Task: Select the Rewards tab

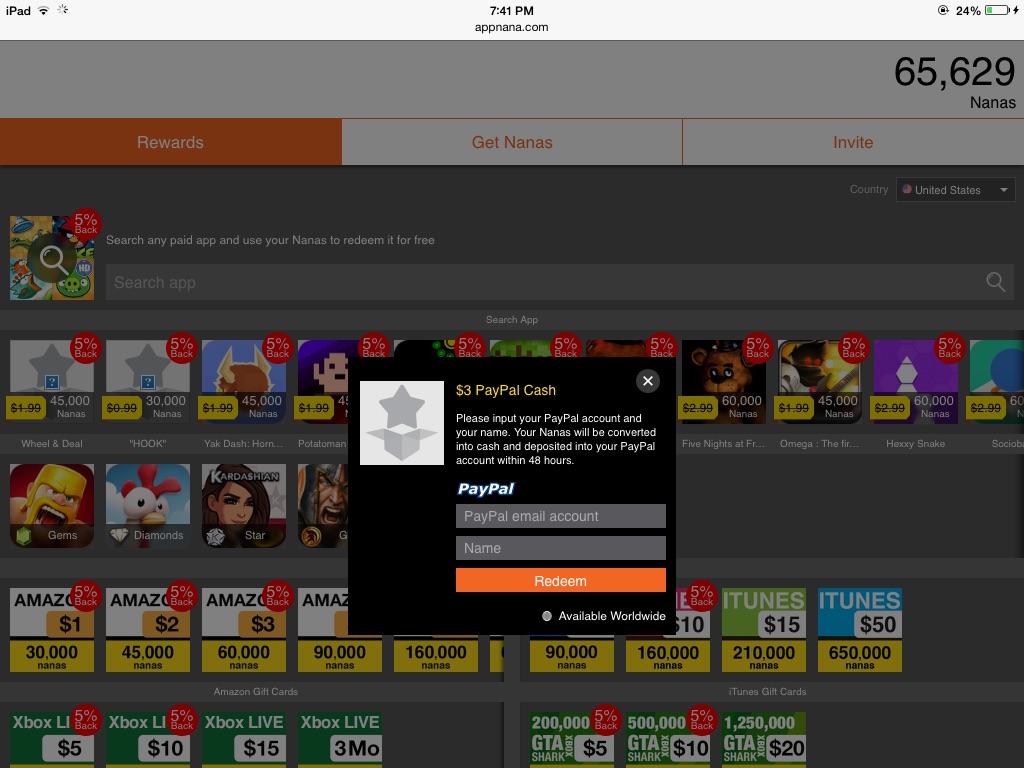Action: click(x=170, y=142)
